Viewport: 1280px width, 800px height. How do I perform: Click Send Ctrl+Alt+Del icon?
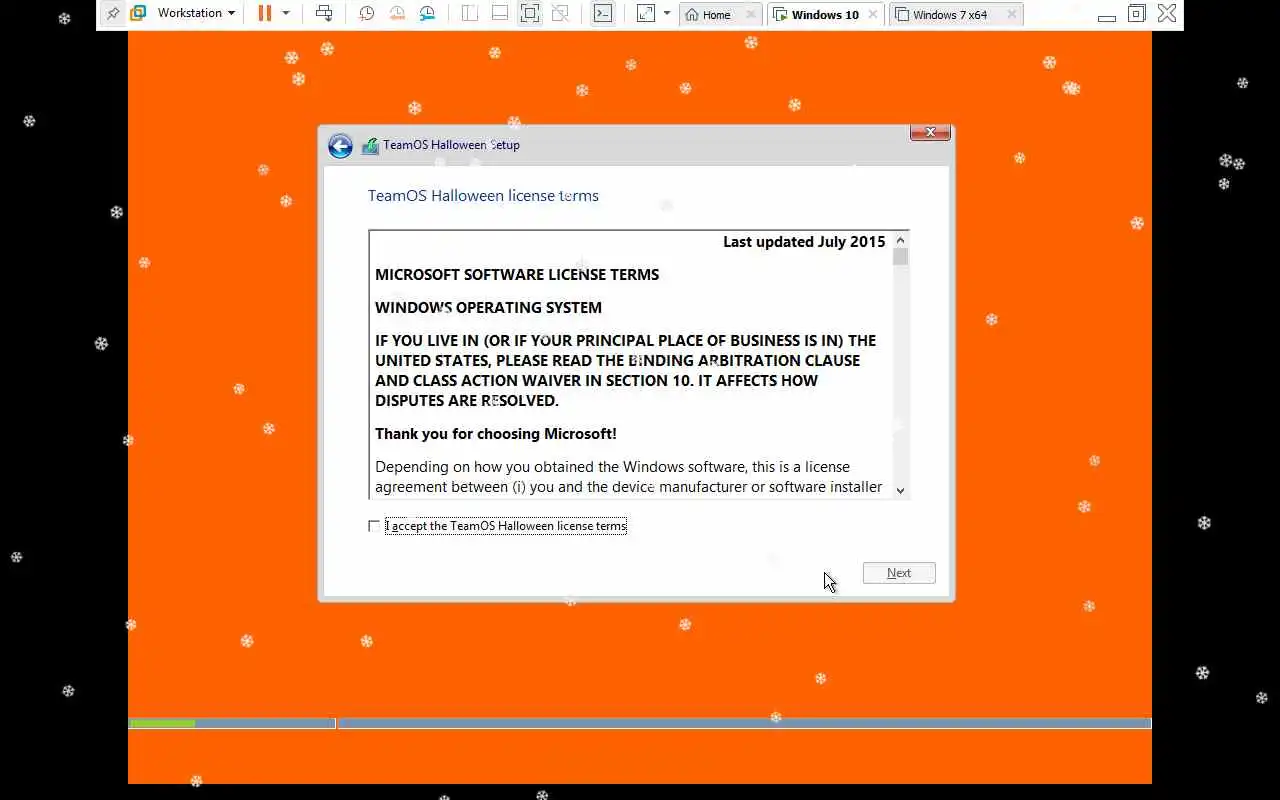(x=324, y=14)
